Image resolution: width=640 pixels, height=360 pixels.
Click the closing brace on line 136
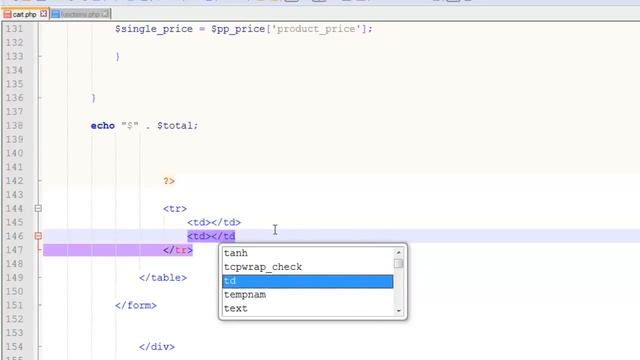(x=93, y=98)
